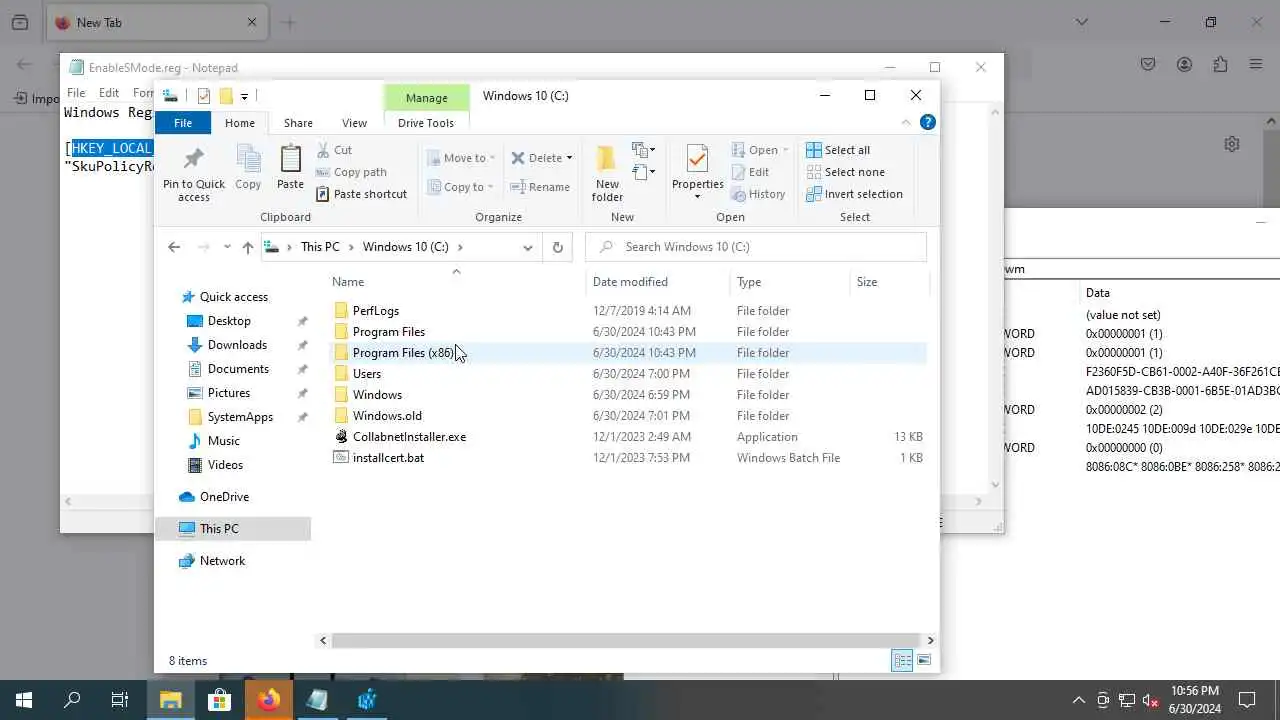Switch to Large icons view layout
Image resolution: width=1280 pixels, height=720 pixels.
[x=924, y=660]
